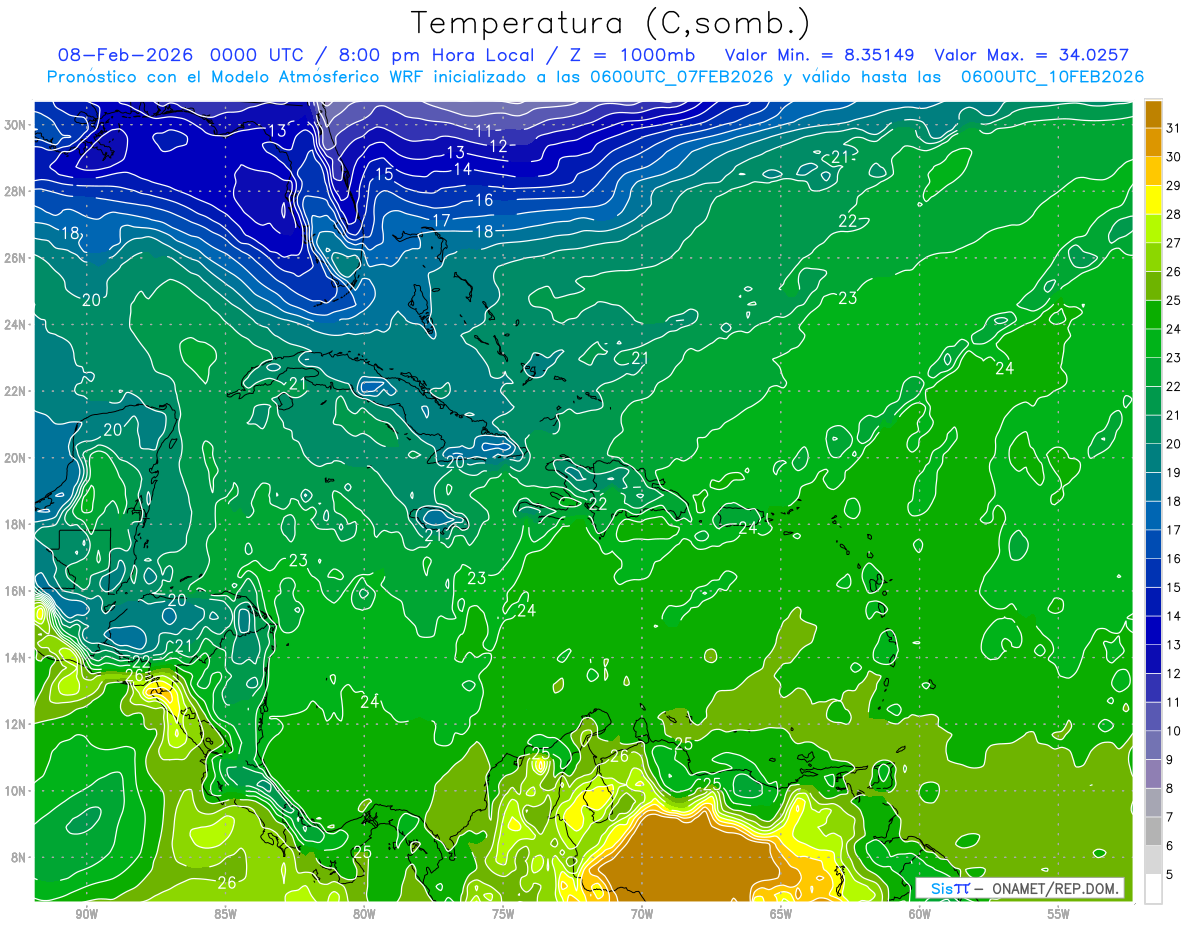Click the init time '0600UTC_07FEB2026'

682,77
